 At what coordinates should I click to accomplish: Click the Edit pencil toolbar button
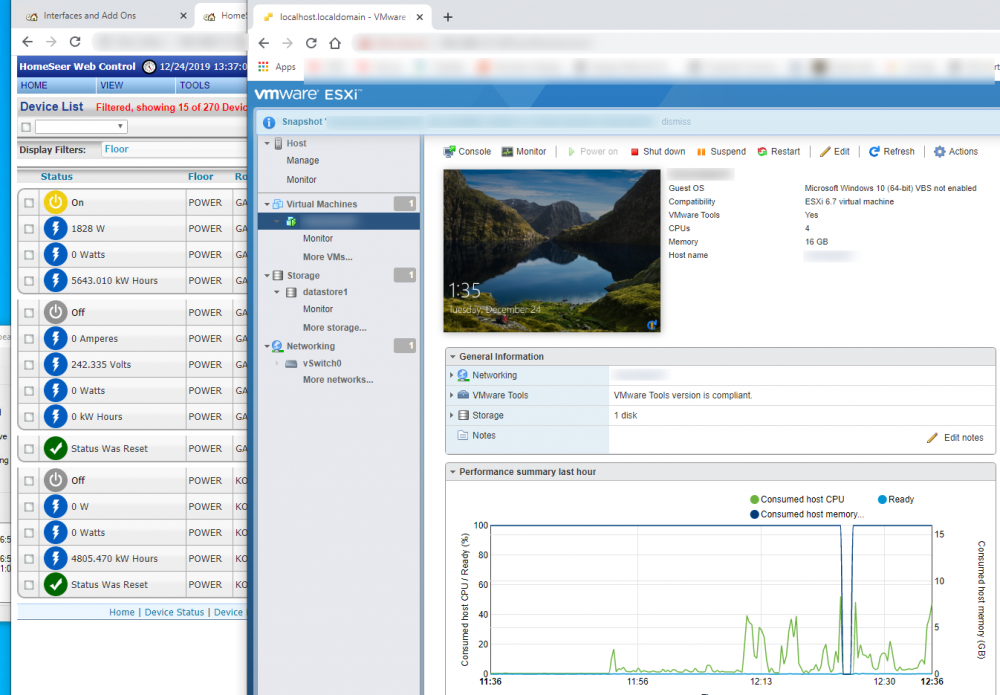834,152
